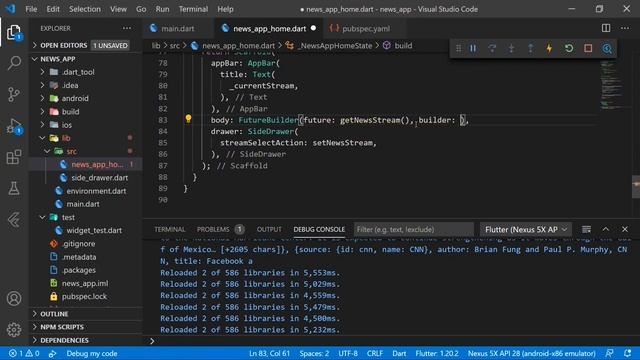The height and width of the screenshot is (360, 640).
Task: Close the bottom panel
Action: click(625, 229)
